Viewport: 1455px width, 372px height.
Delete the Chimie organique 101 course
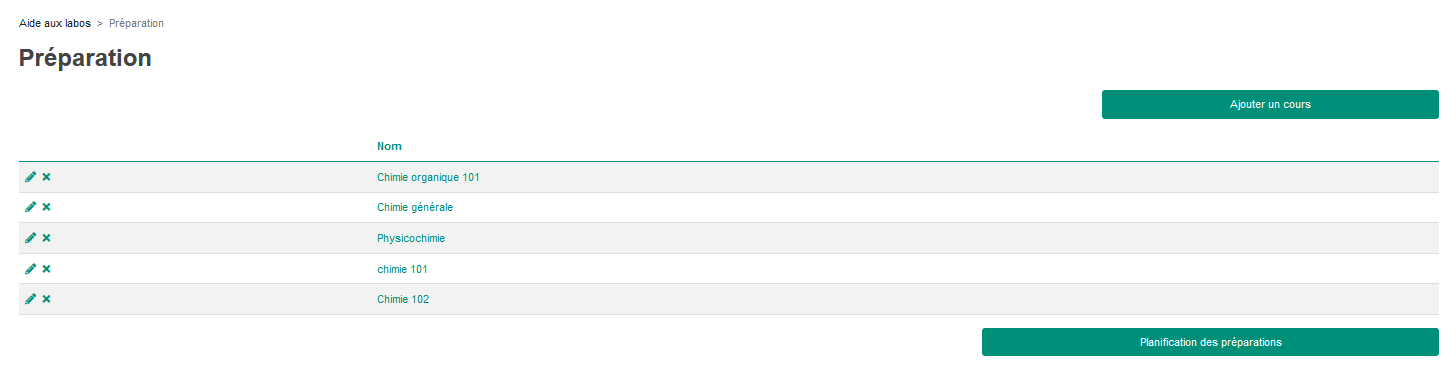point(46,177)
